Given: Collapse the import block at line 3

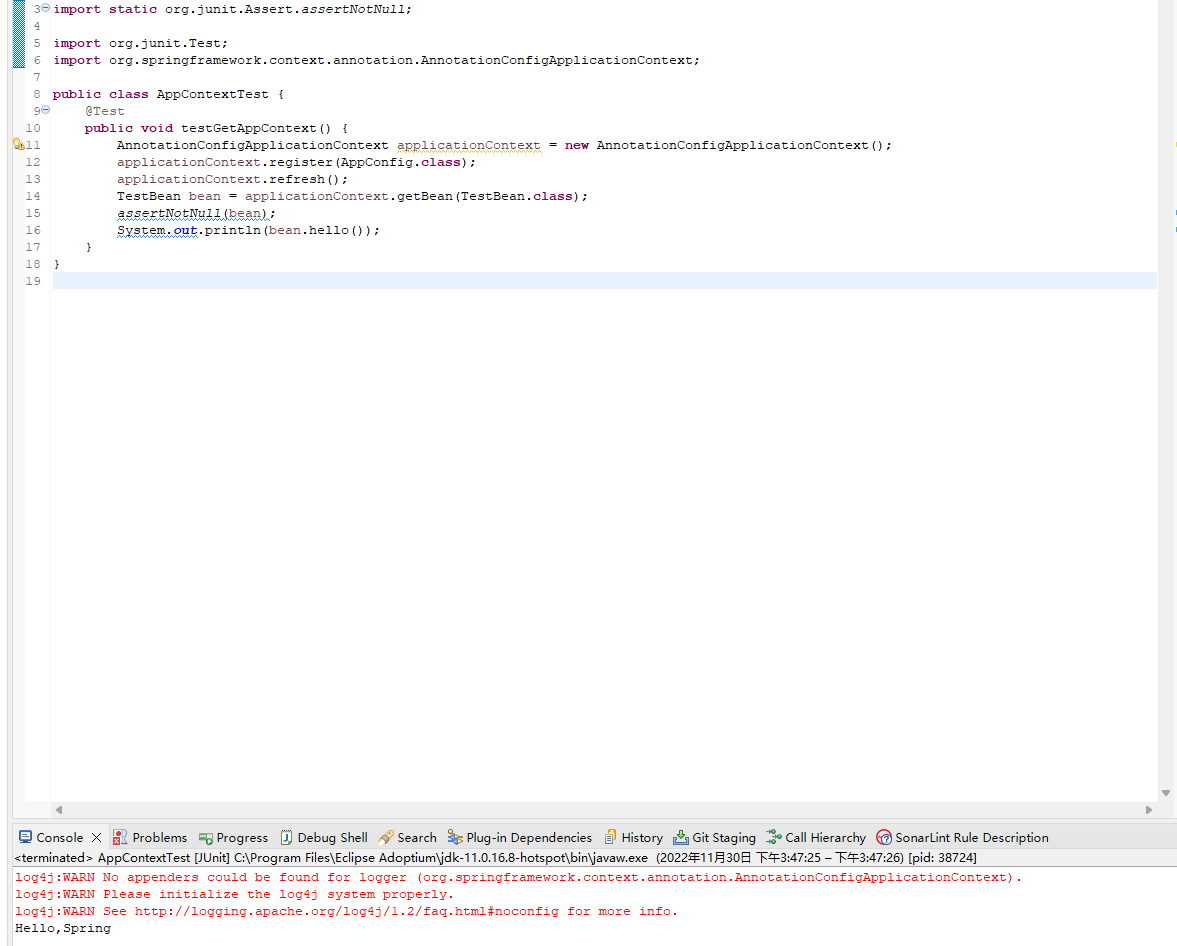Looking at the screenshot, I should pyautogui.click(x=46, y=8).
